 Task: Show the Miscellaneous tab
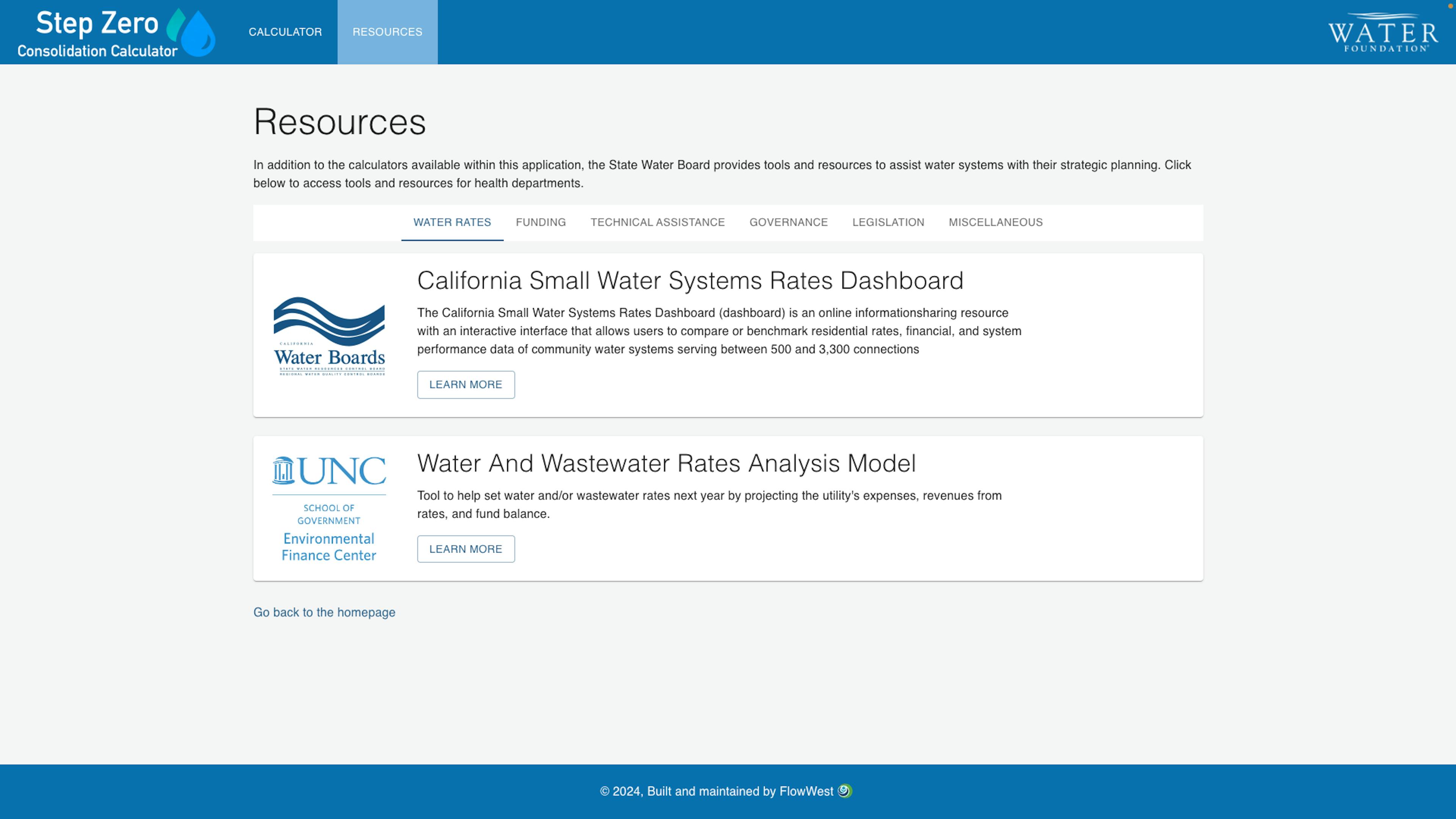pyautogui.click(x=995, y=222)
